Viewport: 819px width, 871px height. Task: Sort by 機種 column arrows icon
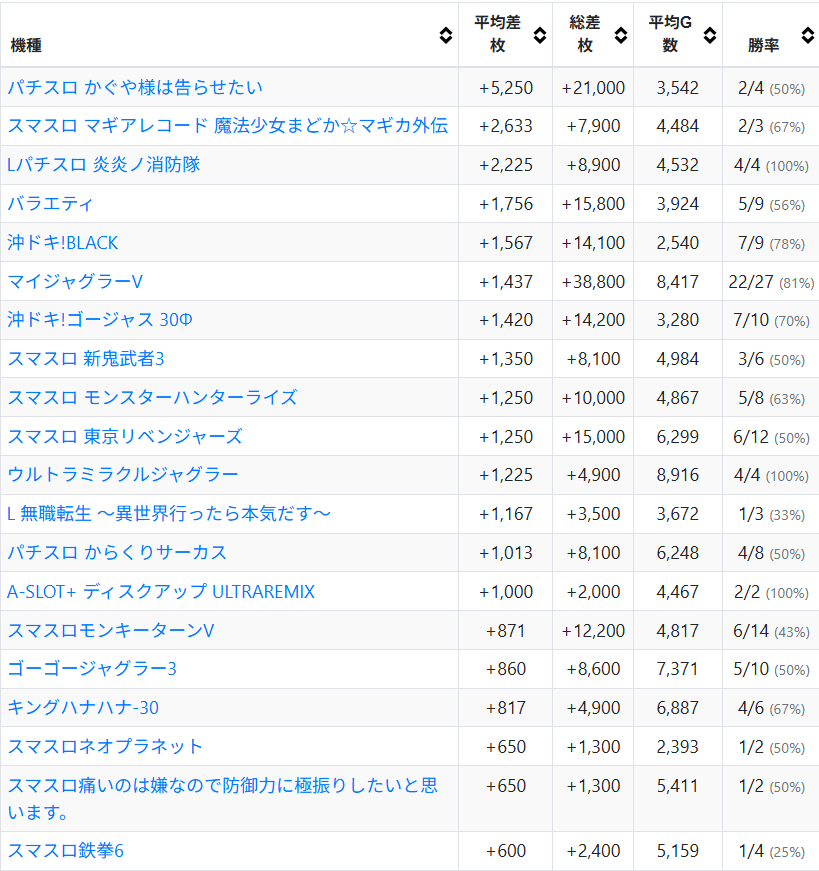coord(446,36)
